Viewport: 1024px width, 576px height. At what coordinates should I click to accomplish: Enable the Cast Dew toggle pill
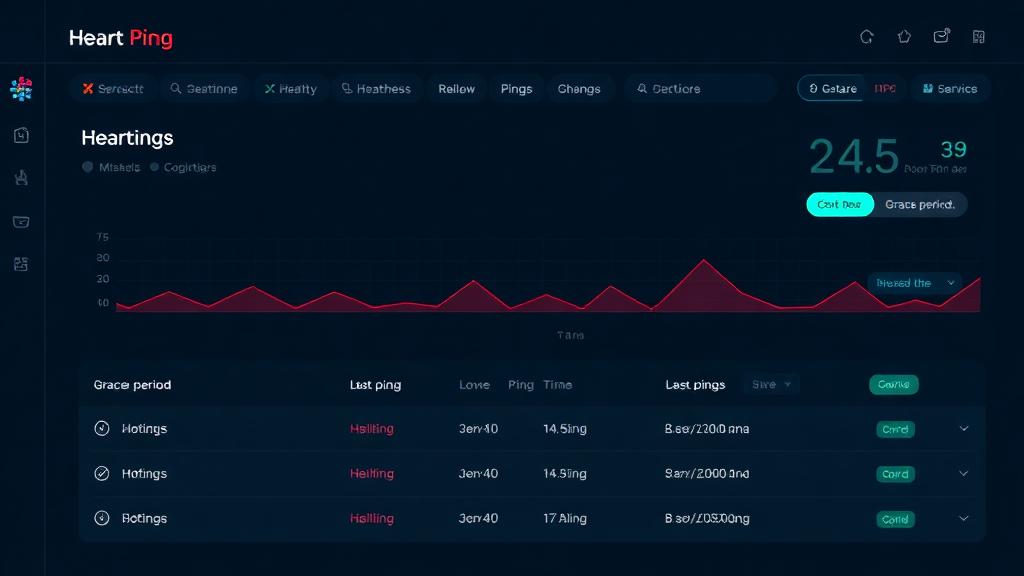pos(839,204)
